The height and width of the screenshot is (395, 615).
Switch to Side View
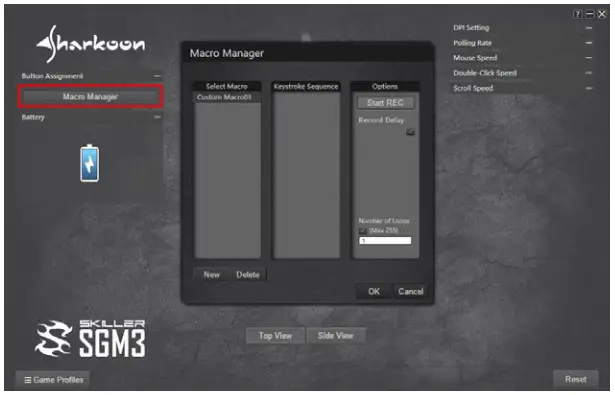tap(336, 336)
